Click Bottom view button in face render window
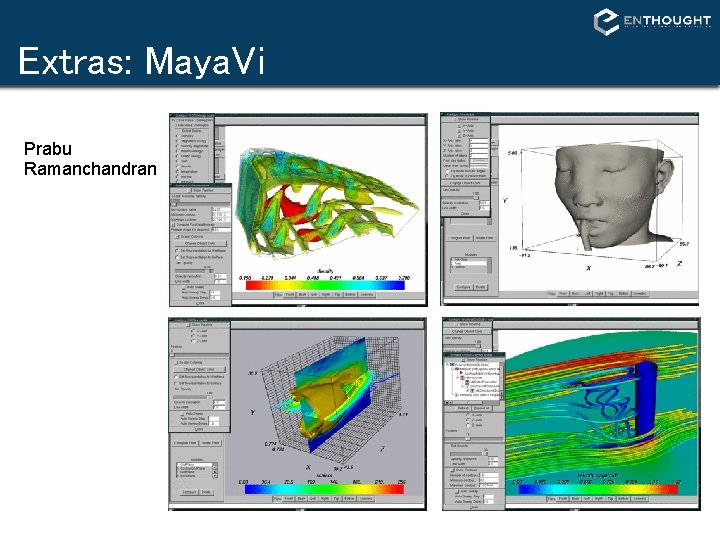Viewport: 720px width, 540px height. [x=624, y=293]
